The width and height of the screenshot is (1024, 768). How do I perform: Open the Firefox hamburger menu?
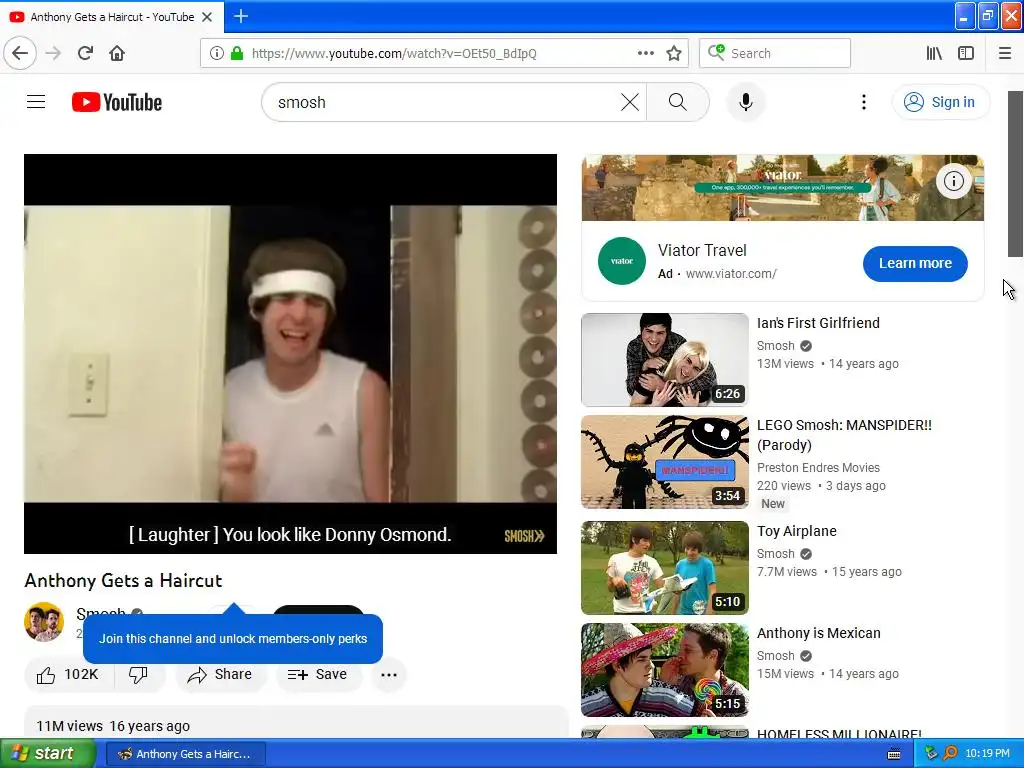tap(1004, 53)
